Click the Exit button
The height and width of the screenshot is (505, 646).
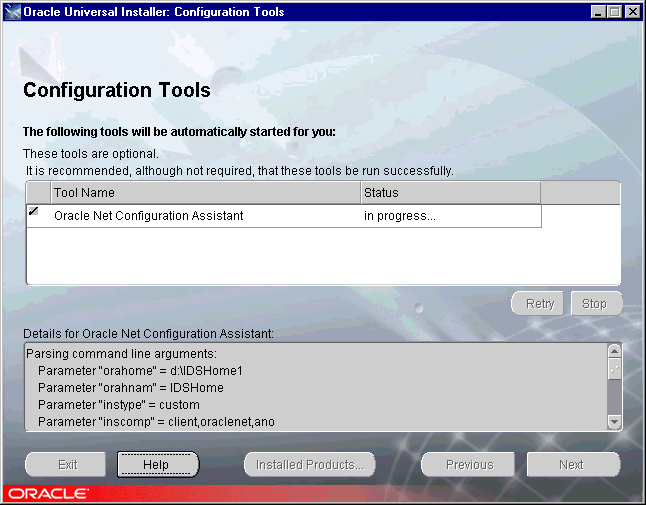[x=67, y=465]
